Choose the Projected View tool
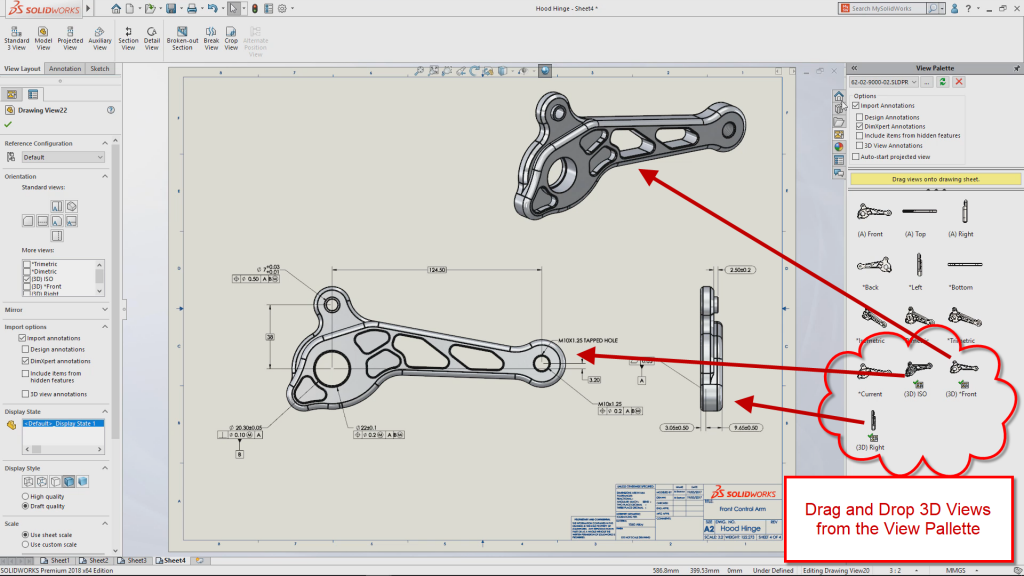The width and height of the screenshot is (1024, 576). point(70,39)
